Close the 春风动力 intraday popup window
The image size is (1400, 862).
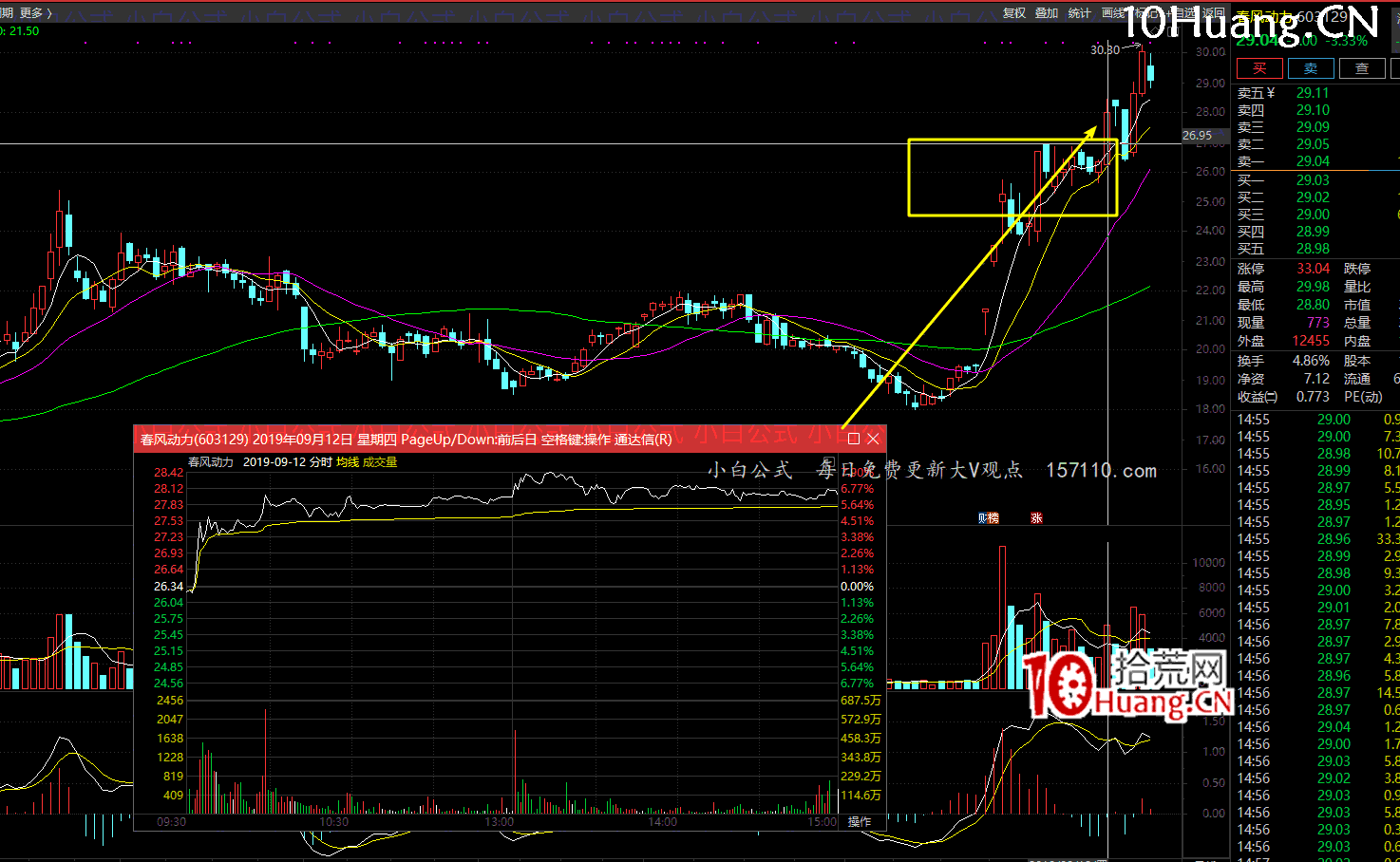873,439
